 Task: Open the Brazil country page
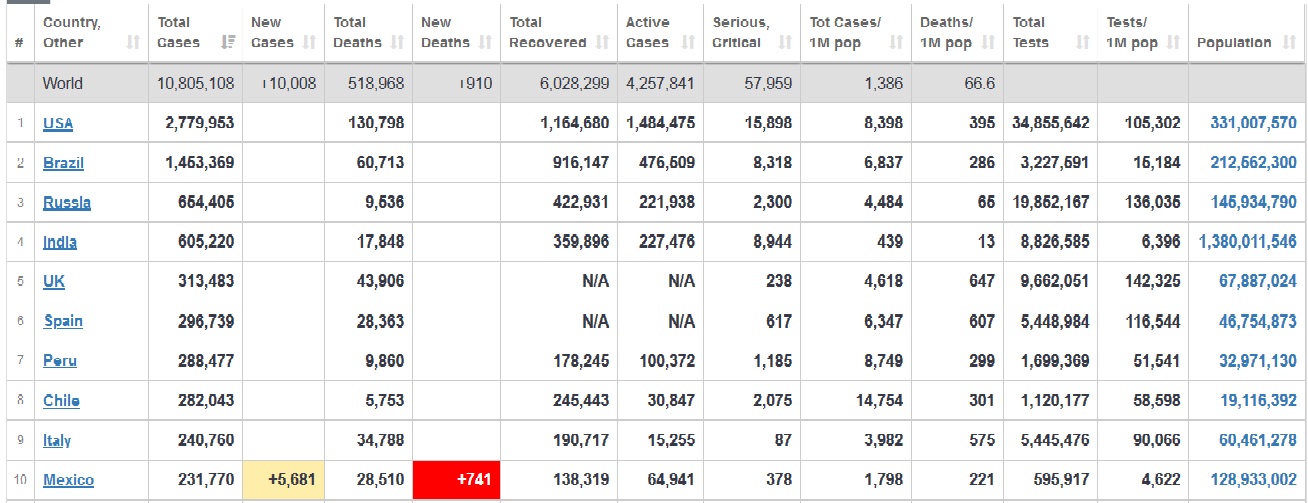click(63, 163)
